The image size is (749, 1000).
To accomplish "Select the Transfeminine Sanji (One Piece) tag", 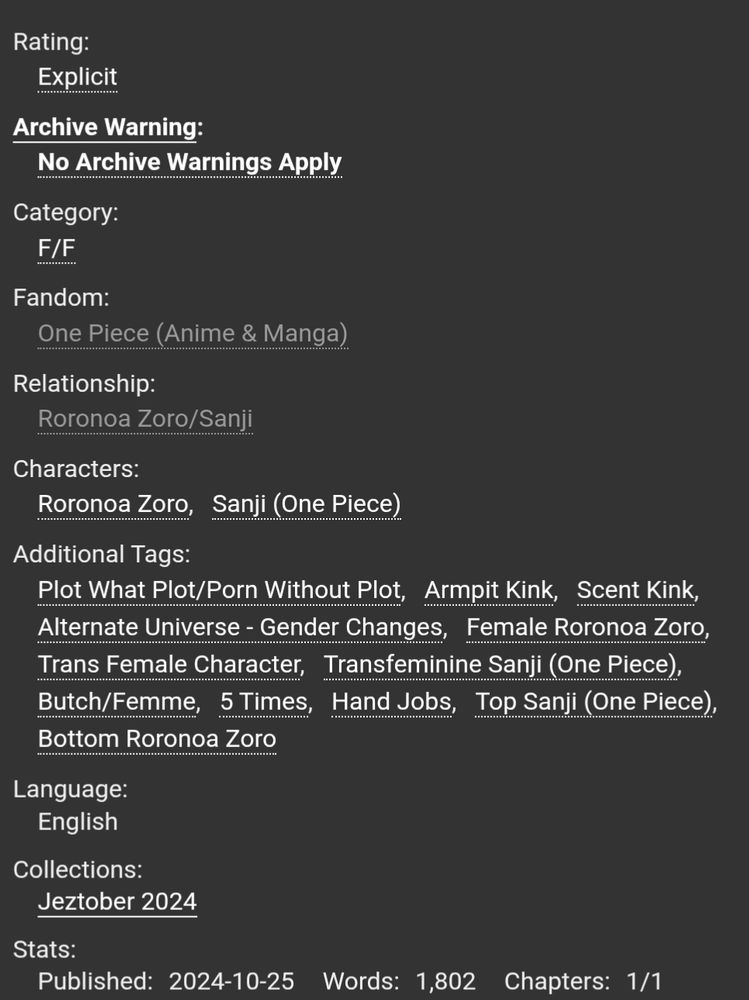I will click(500, 664).
